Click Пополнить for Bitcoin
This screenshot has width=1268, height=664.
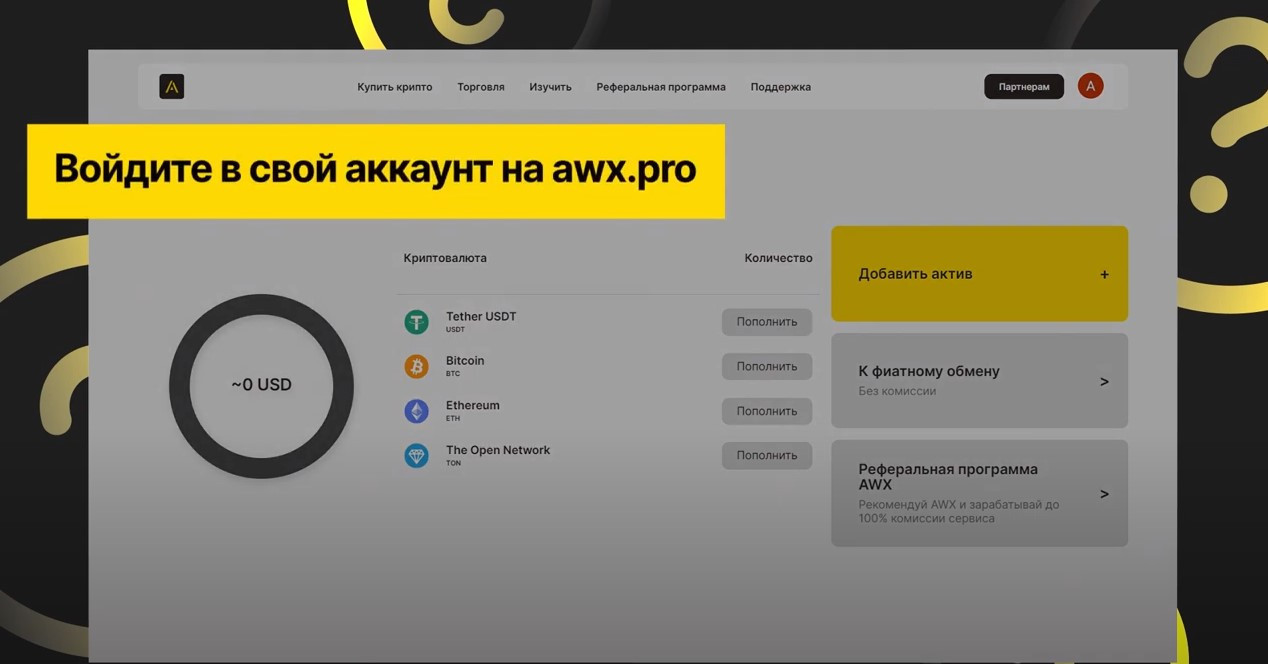pyautogui.click(x=767, y=366)
